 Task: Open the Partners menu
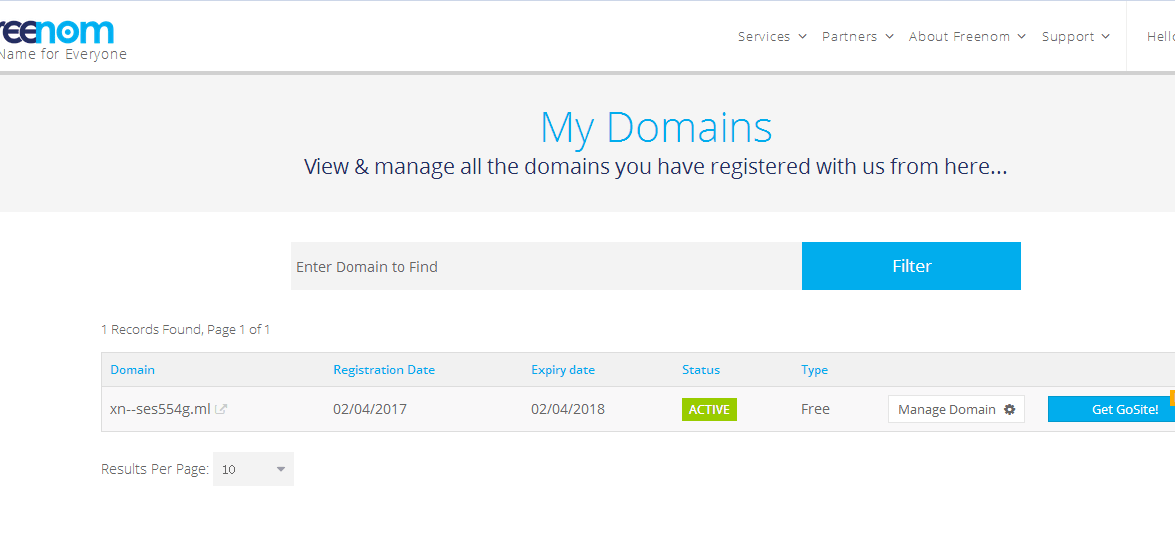(x=858, y=36)
